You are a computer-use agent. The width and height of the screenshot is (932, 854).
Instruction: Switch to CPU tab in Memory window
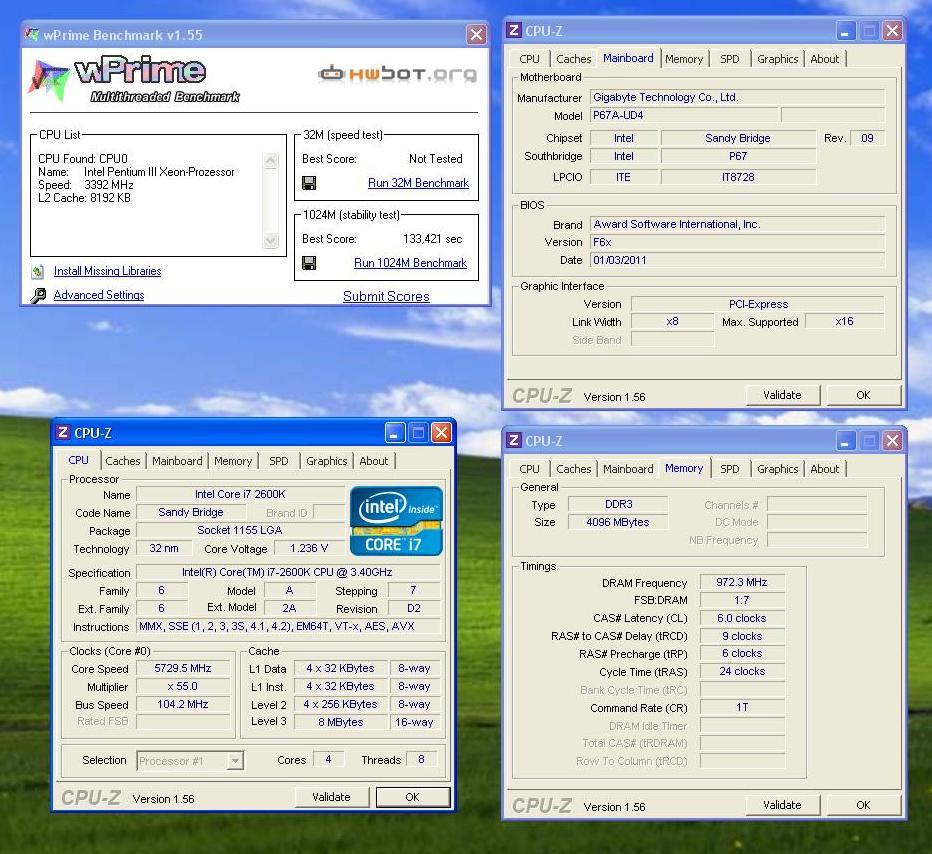coord(529,469)
